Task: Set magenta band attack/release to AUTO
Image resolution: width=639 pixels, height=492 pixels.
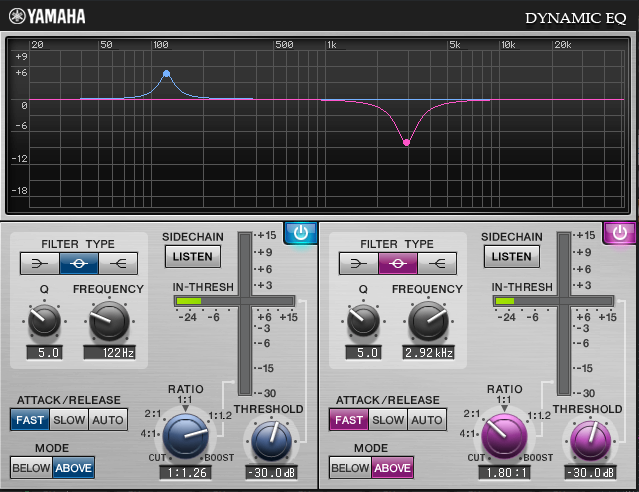Action: point(427,420)
